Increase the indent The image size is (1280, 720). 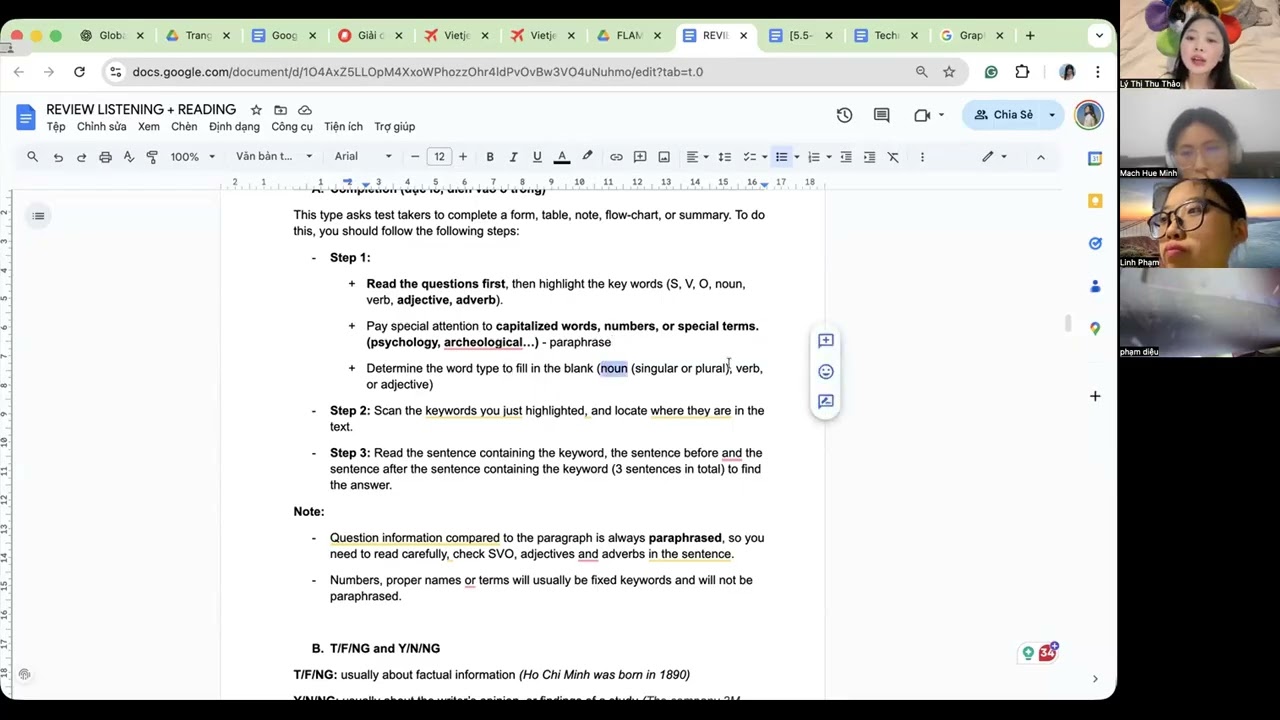tap(869, 157)
